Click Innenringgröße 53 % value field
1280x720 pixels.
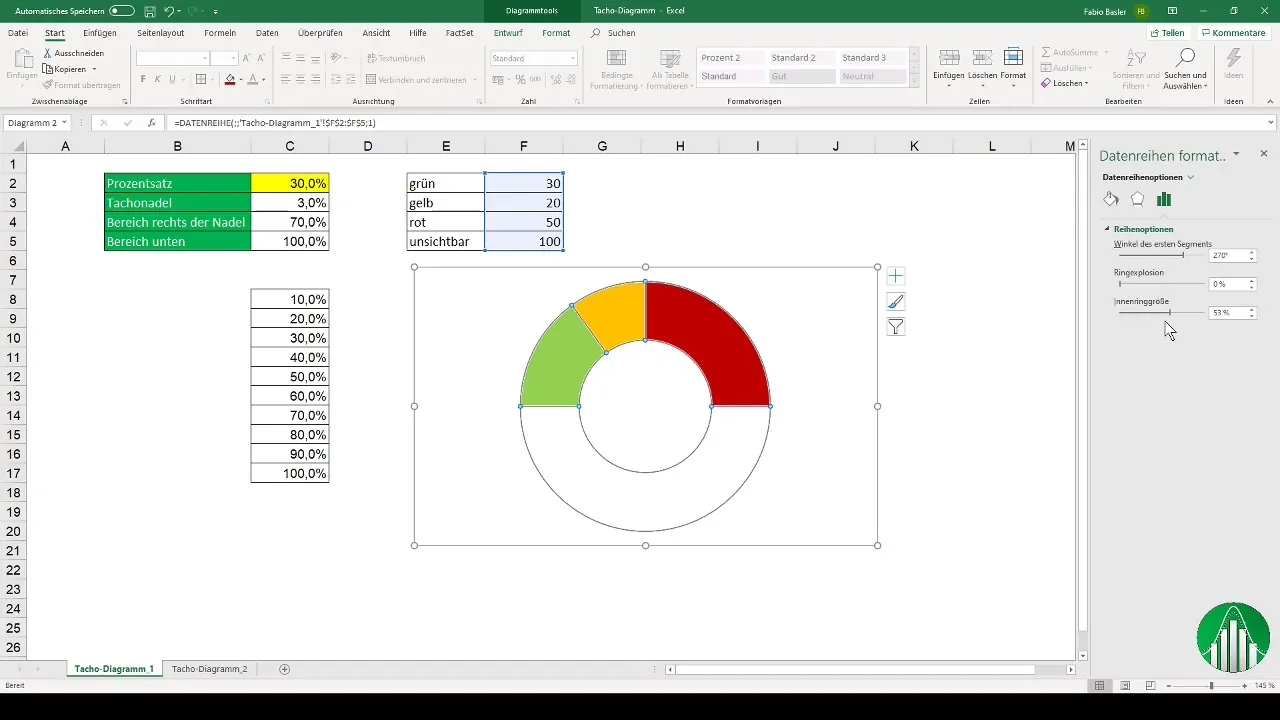coord(1226,313)
